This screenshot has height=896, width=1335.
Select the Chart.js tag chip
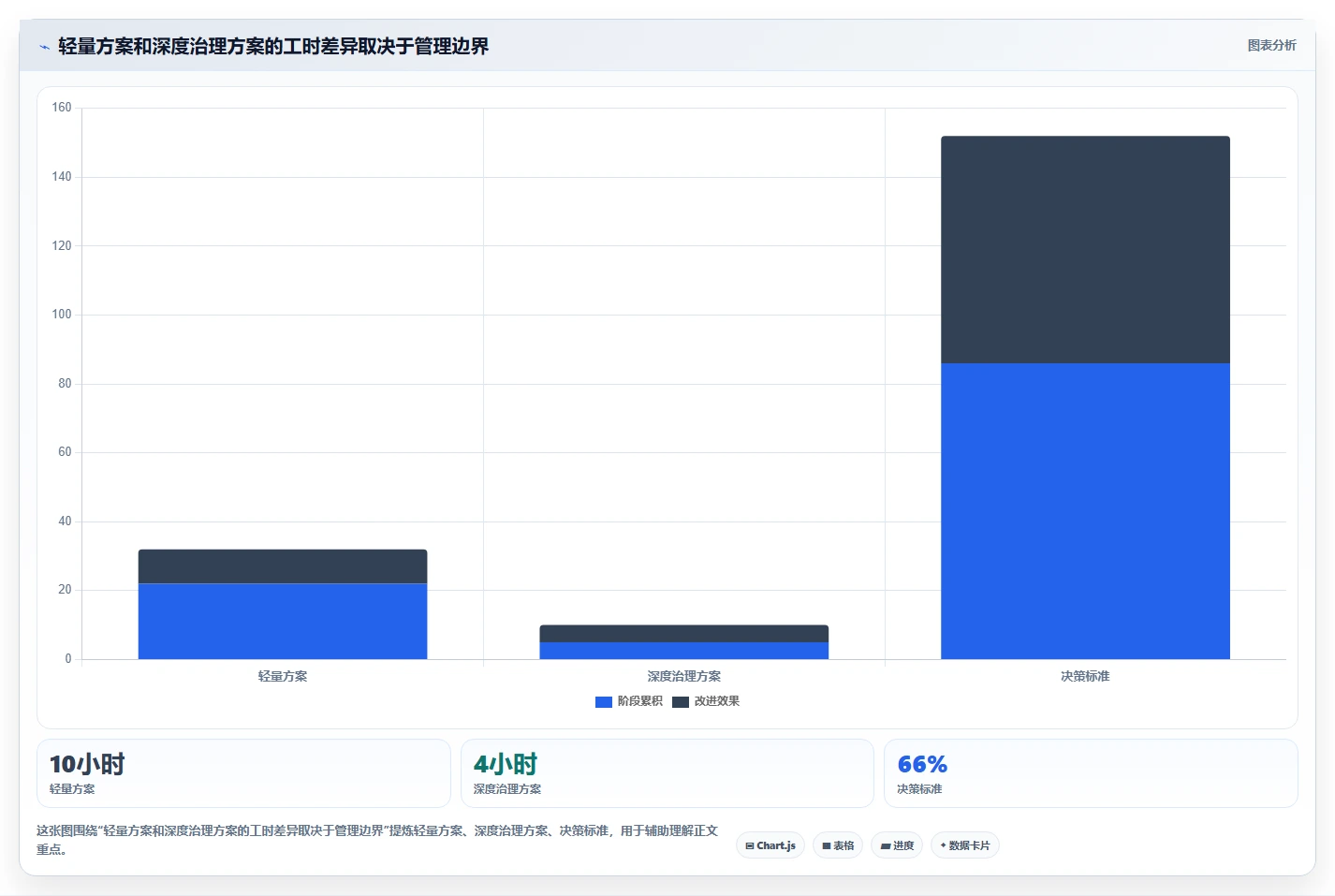[770, 845]
